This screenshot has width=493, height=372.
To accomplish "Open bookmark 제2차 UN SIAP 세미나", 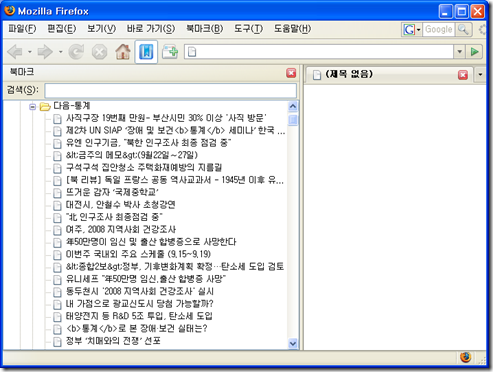I will click(175, 130).
